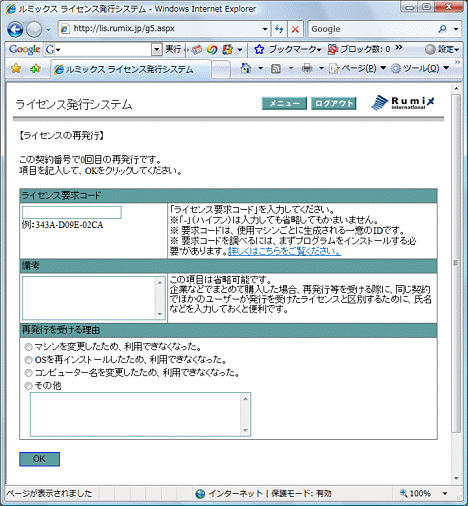Click the Print icon in command bar

coord(307,69)
